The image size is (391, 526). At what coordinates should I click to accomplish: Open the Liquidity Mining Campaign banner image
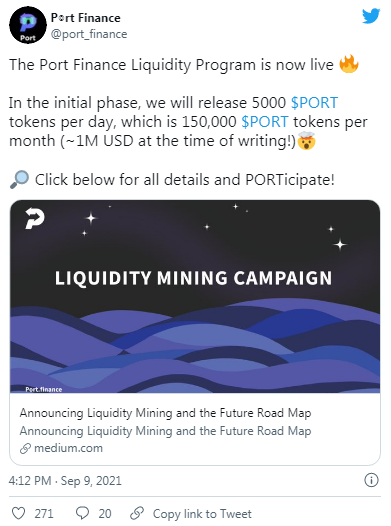(195, 297)
